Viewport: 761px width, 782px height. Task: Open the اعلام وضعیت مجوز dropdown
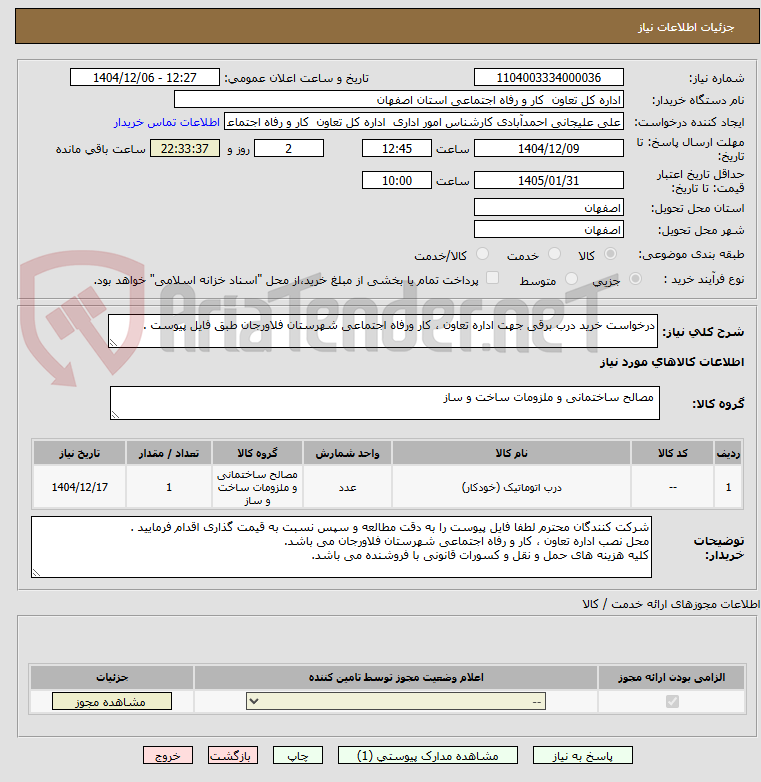[x=396, y=701]
